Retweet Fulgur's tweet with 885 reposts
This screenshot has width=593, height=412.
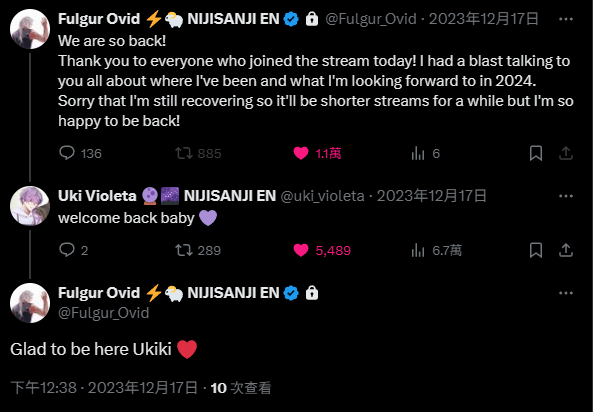point(198,153)
